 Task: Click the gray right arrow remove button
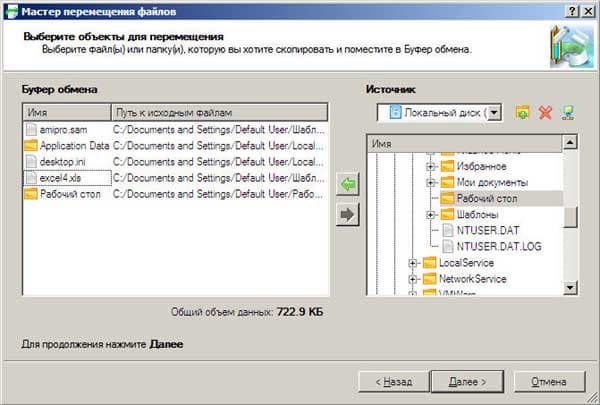348,214
